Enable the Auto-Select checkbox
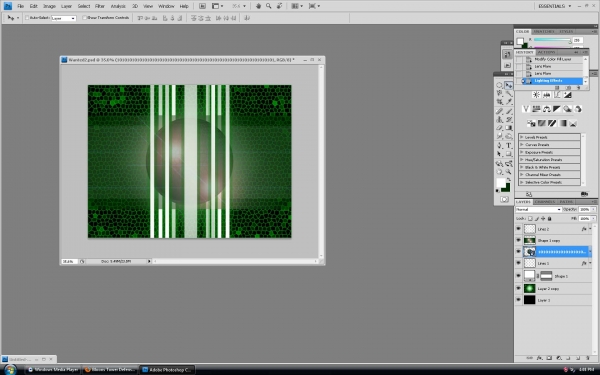This screenshot has height=375, width=600. tap(27, 18)
